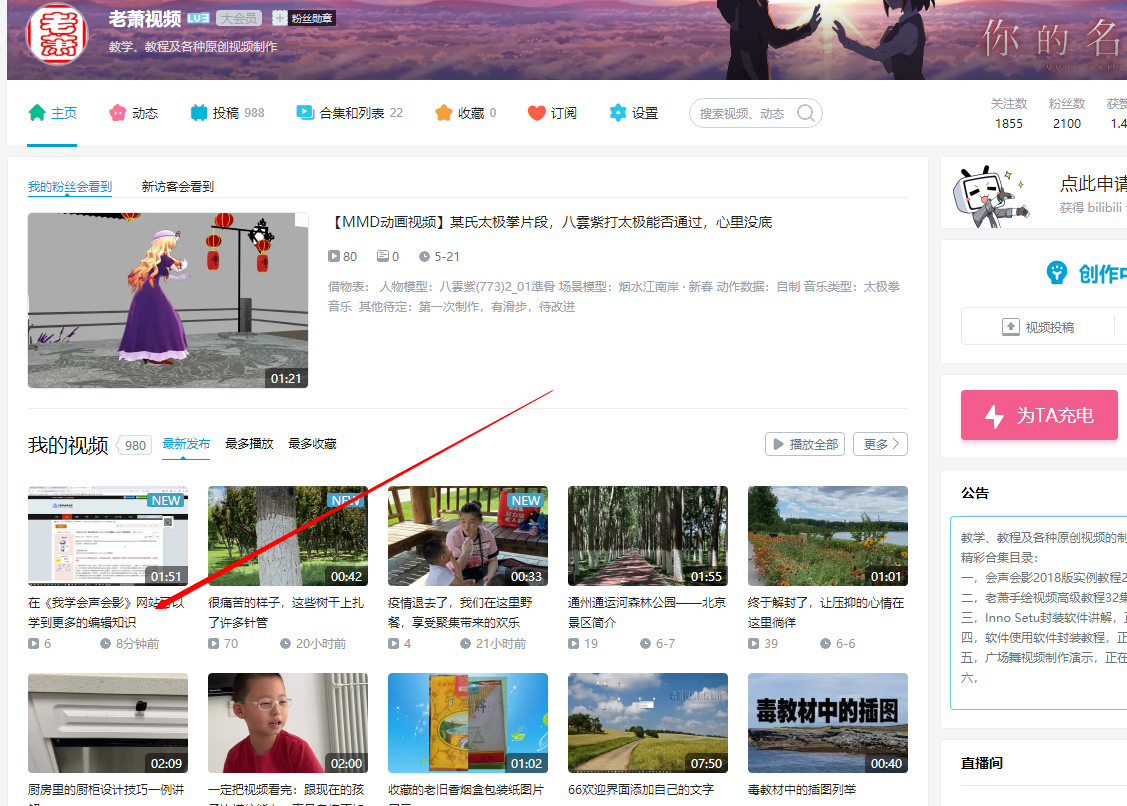This screenshot has width=1127, height=806.
Task: Open 合集和列表 collections tab
Action: pyautogui.click(x=349, y=113)
